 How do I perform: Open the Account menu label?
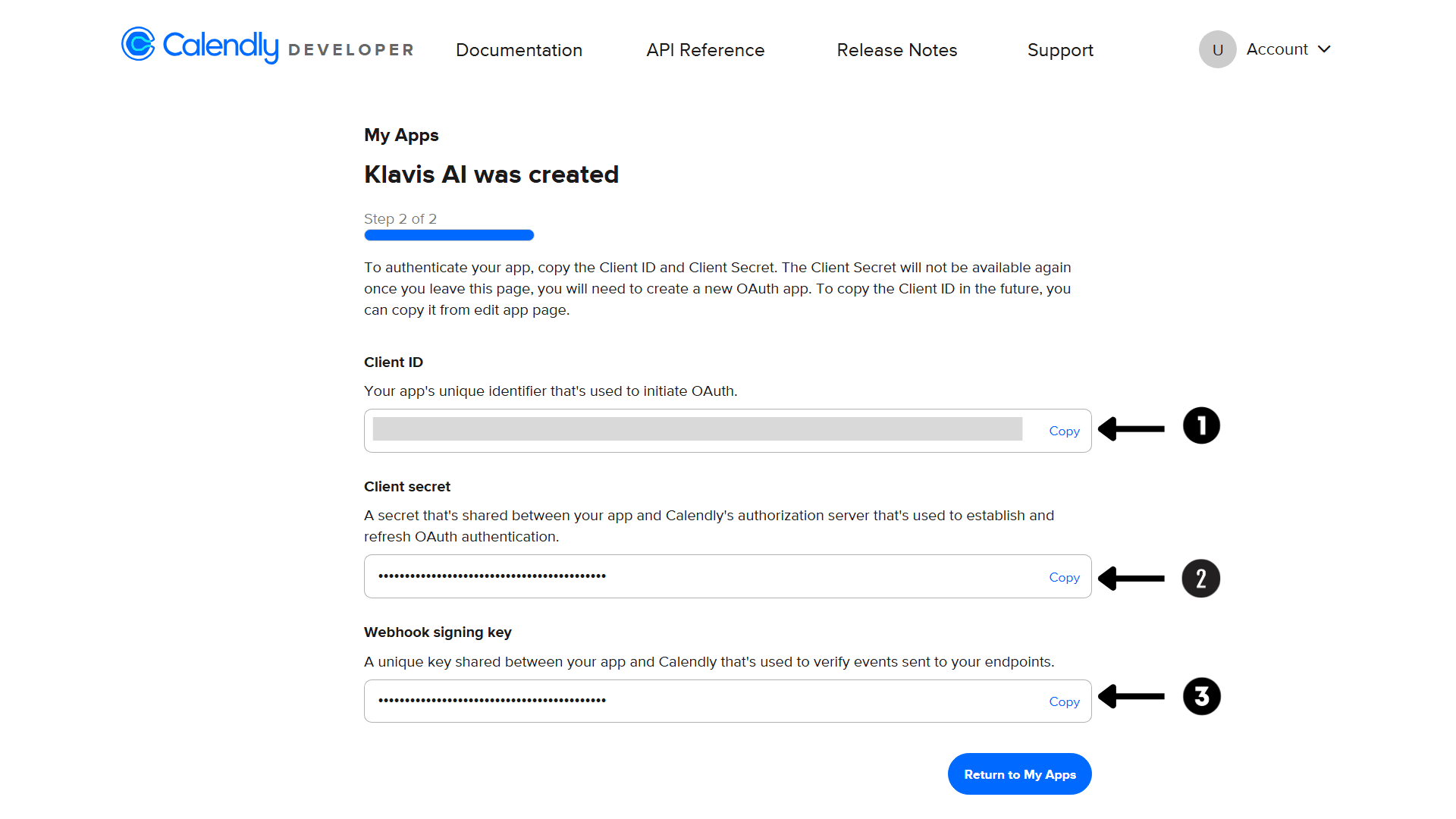1277,49
